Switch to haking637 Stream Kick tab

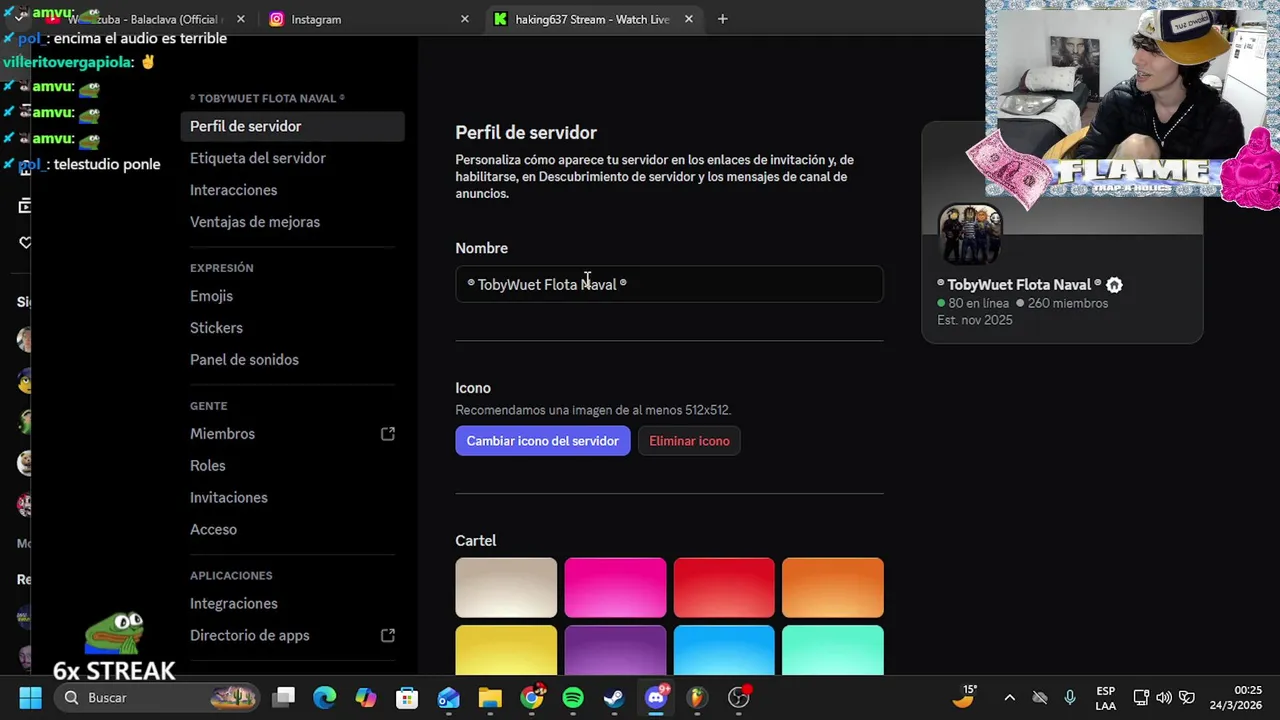[592, 19]
